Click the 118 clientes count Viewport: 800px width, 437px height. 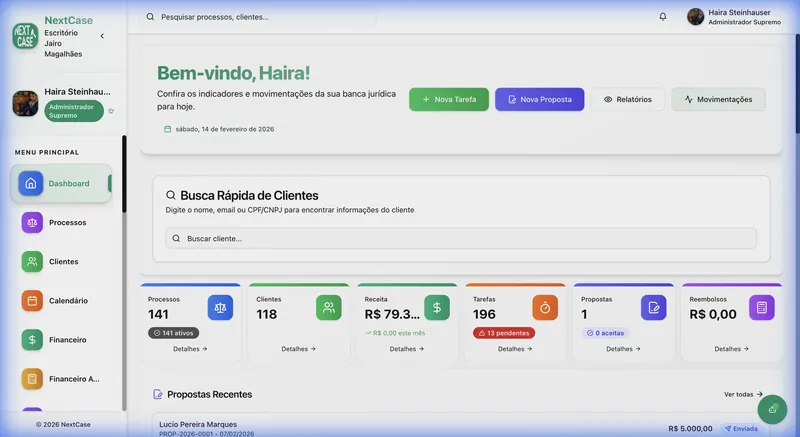(x=266, y=314)
